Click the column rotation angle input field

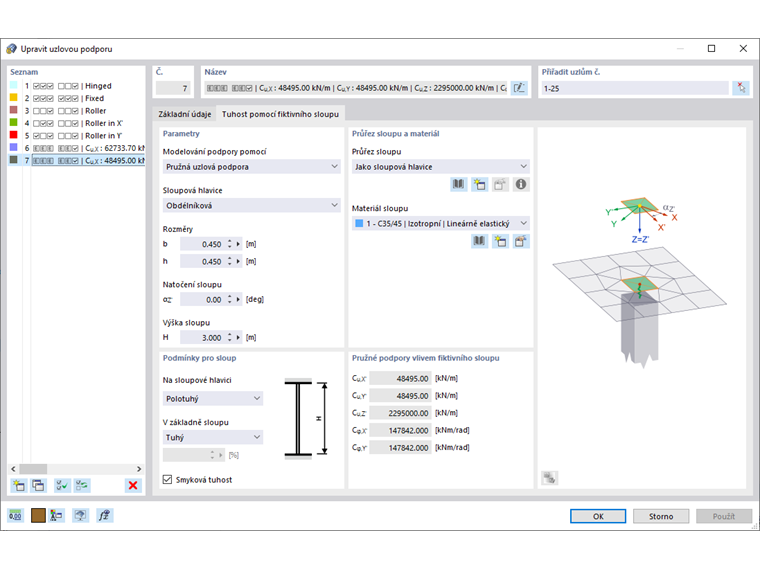(x=202, y=300)
